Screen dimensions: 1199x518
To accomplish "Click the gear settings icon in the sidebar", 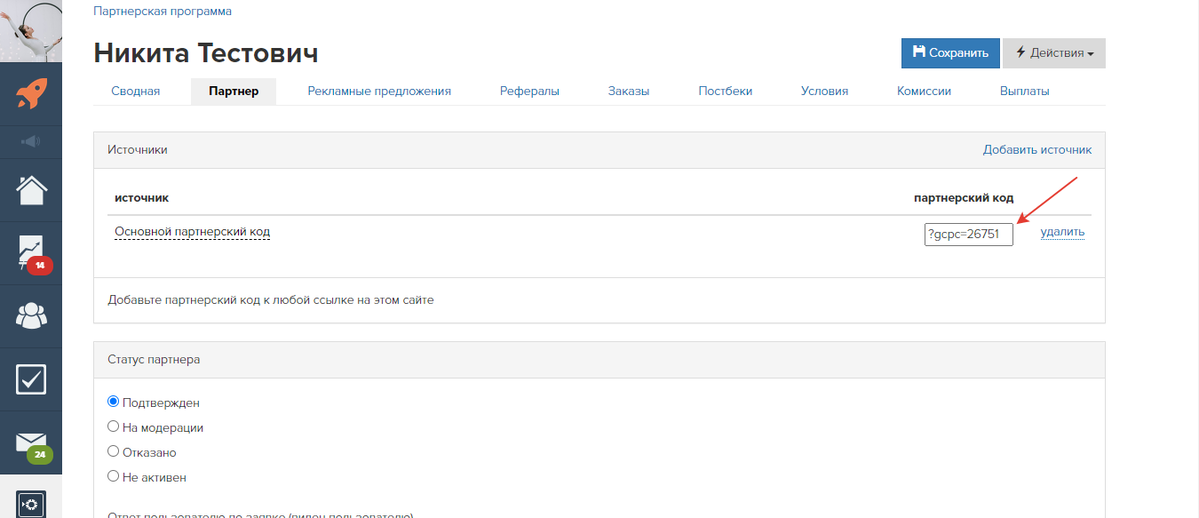I will click(31, 504).
